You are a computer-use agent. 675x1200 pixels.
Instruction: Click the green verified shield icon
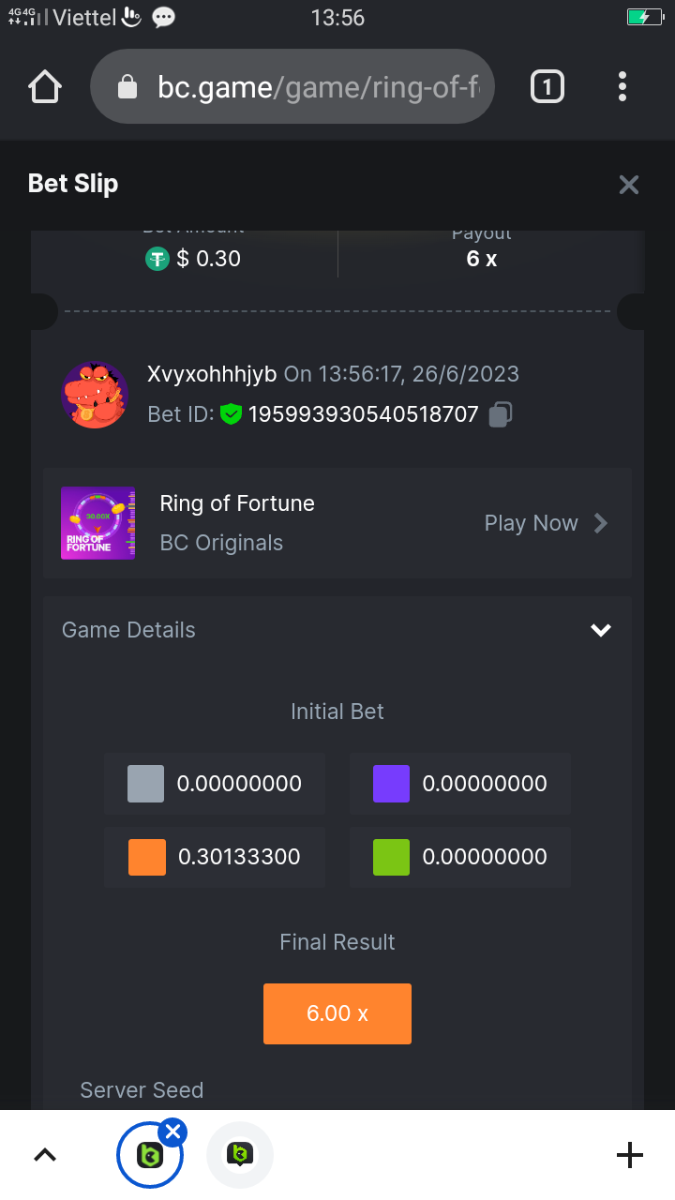(231, 414)
